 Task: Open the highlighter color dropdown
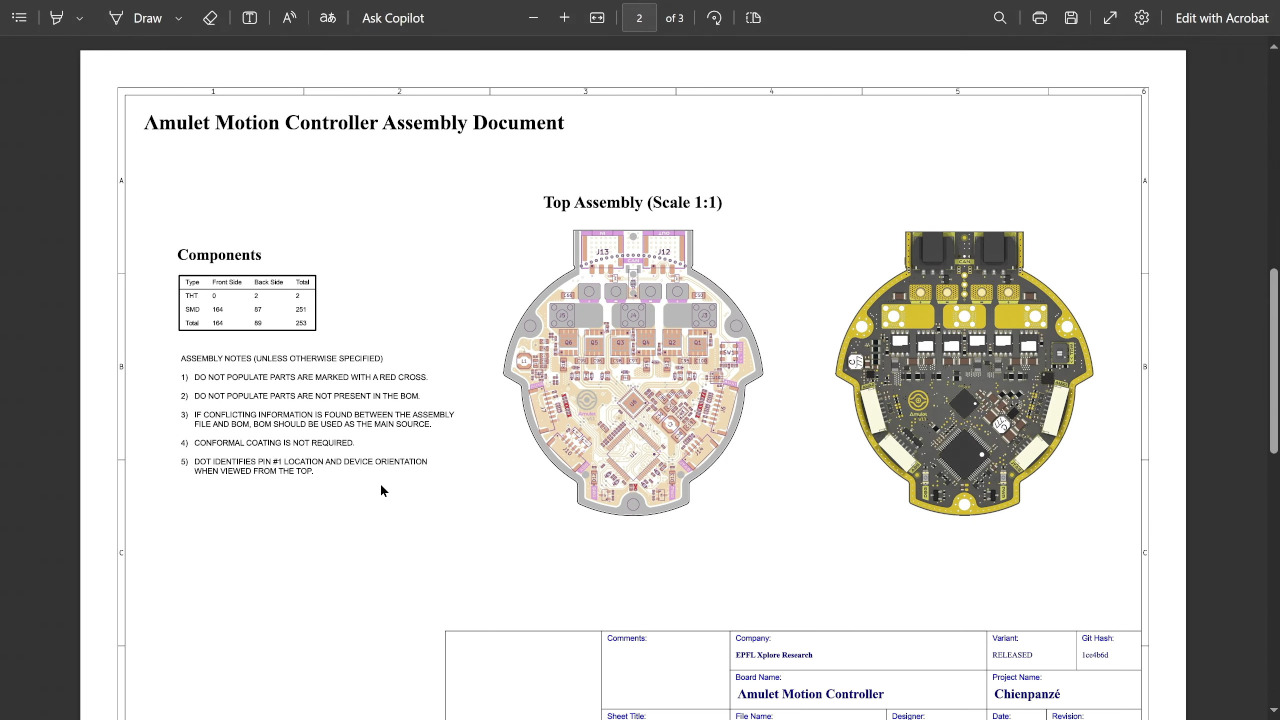pos(80,17)
